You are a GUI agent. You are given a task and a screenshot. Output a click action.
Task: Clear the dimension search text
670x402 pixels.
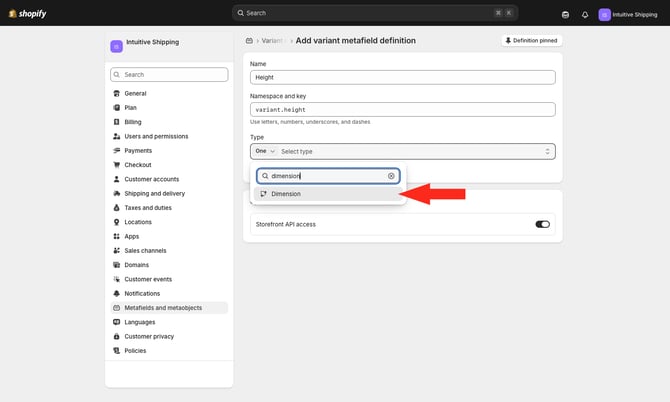391,176
